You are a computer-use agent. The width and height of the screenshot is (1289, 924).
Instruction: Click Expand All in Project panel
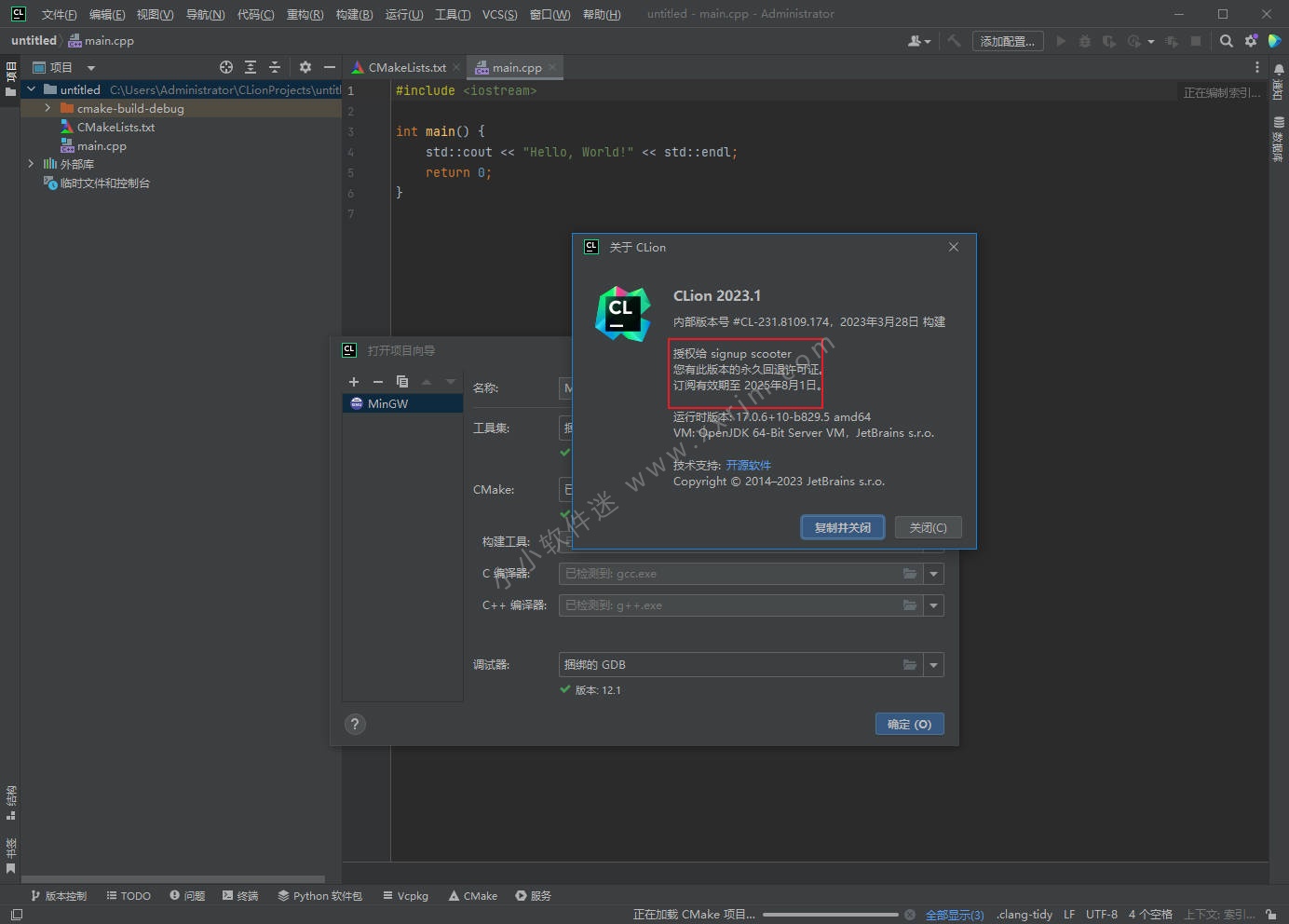pos(251,67)
